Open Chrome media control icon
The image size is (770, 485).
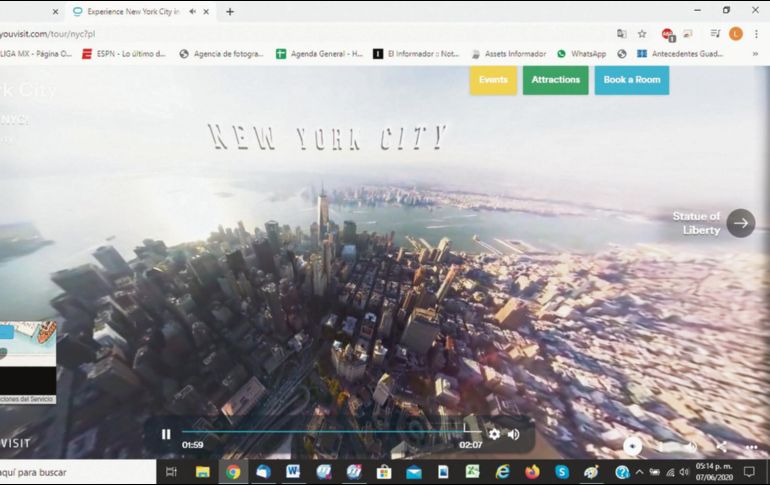[x=715, y=34]
